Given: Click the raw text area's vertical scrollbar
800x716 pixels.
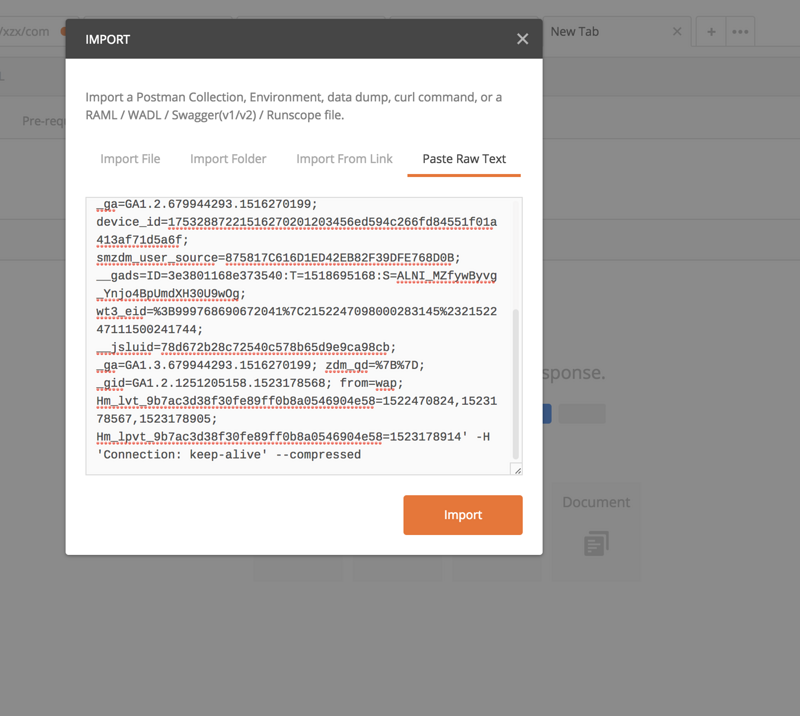Looking at the screenshot, I should (x=516, y=383).
